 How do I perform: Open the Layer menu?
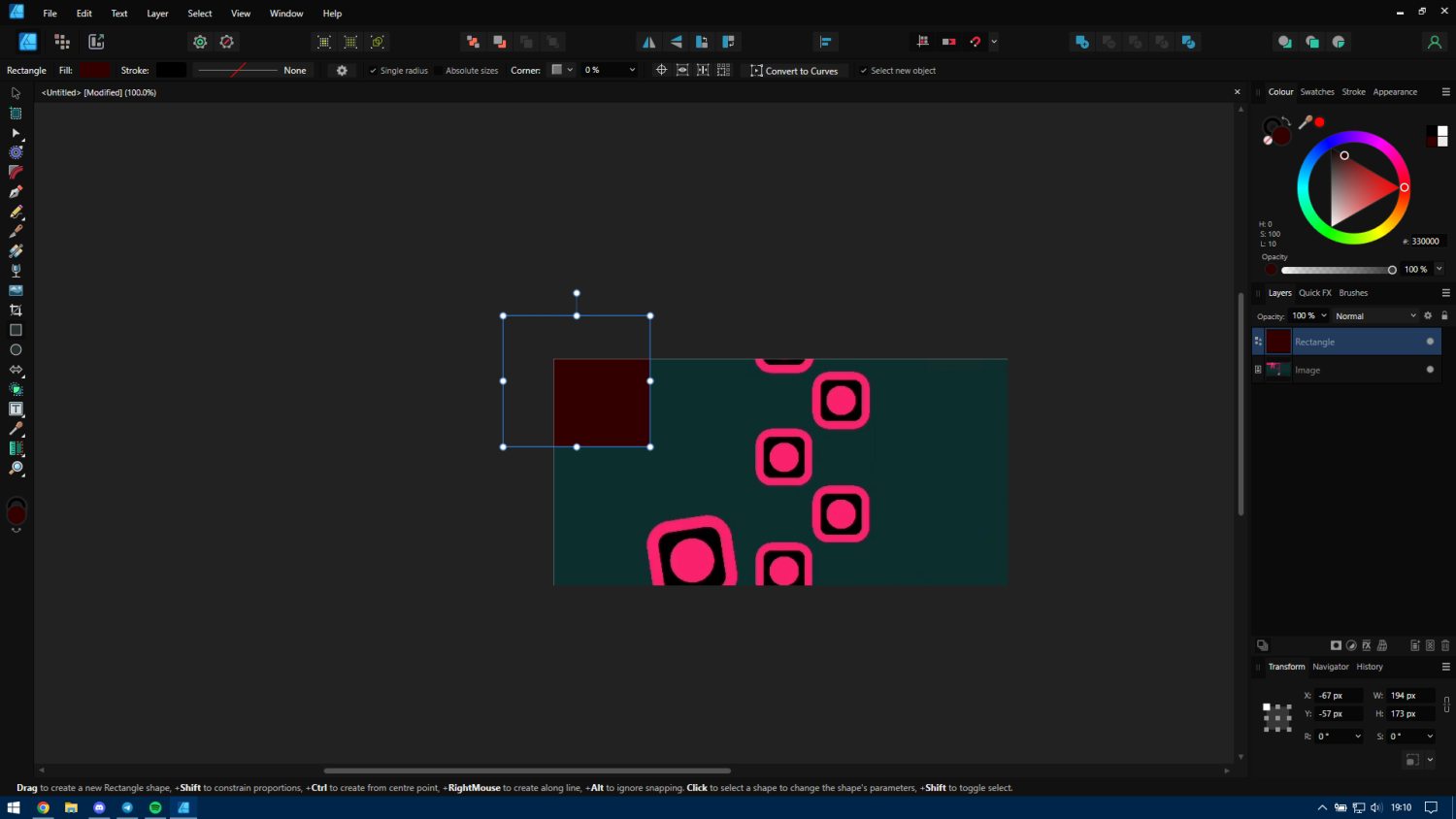tap(157, 14)
